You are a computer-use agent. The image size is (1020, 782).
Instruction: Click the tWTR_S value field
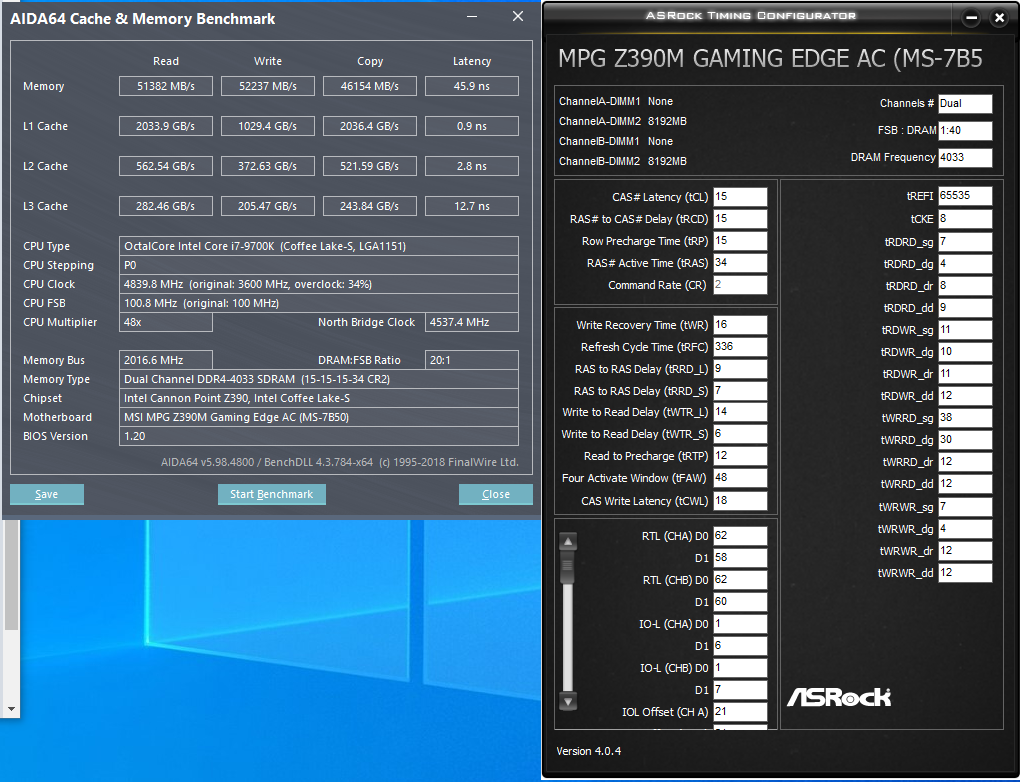point(740,434)
